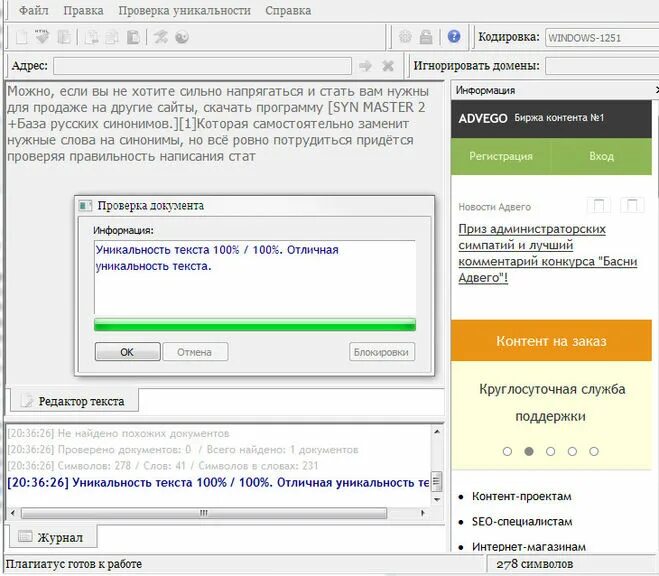Viewport: 659px width, 576px height.
Task: Click the green progress bar in dialog
Action: tap(255, 325)
